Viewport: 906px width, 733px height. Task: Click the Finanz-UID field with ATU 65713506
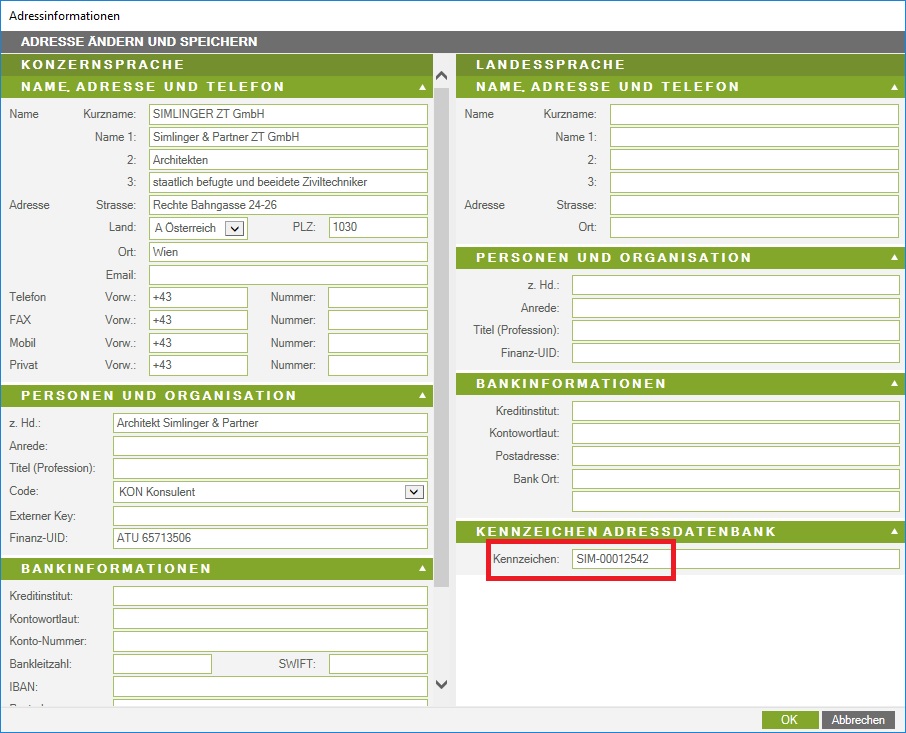point(270,539)
